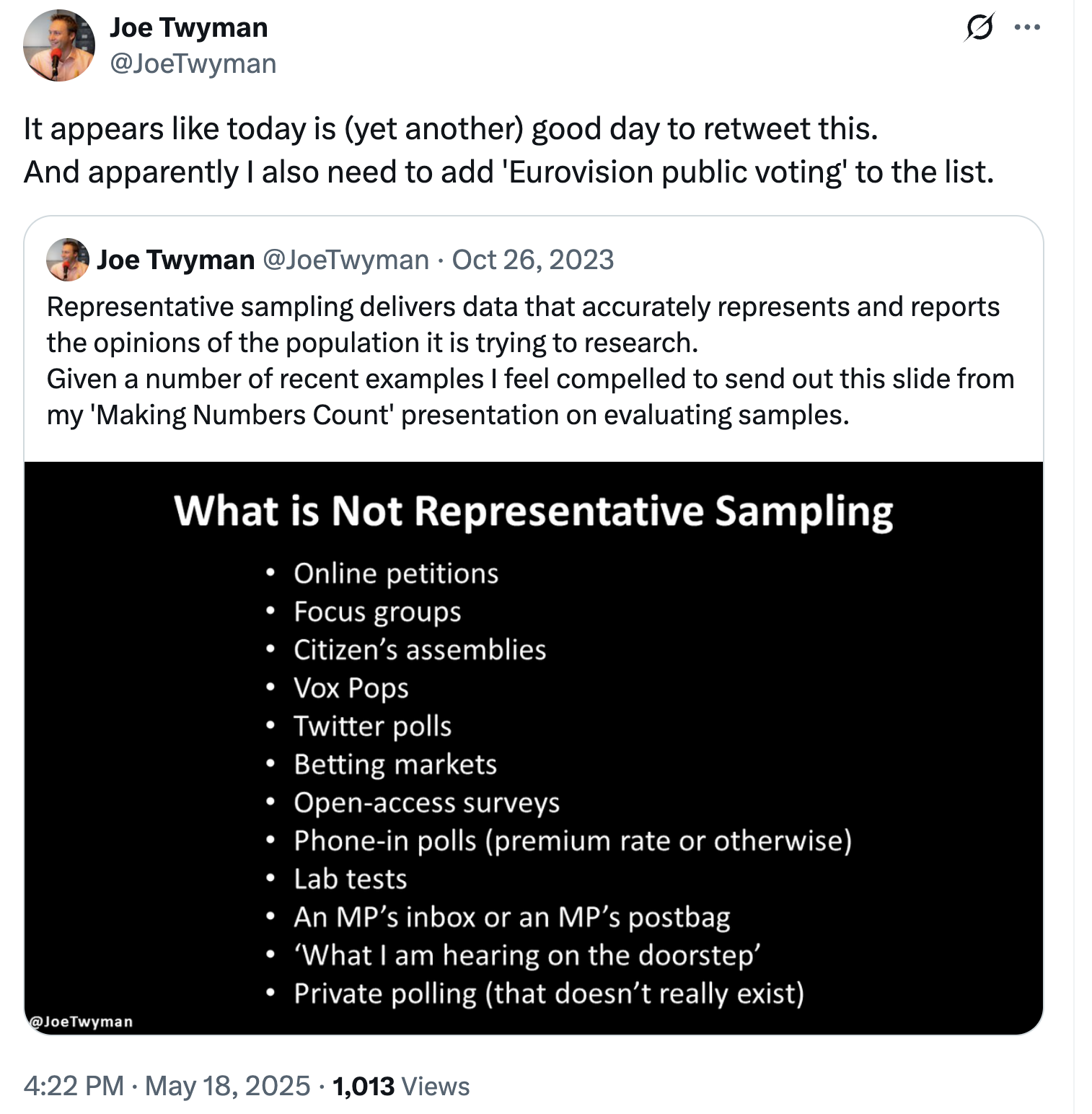Click 'Twitter polls' bullet on slide
Image resolution: width=1092 pixels, height=1114 pixels.
[x=372, y=726]
